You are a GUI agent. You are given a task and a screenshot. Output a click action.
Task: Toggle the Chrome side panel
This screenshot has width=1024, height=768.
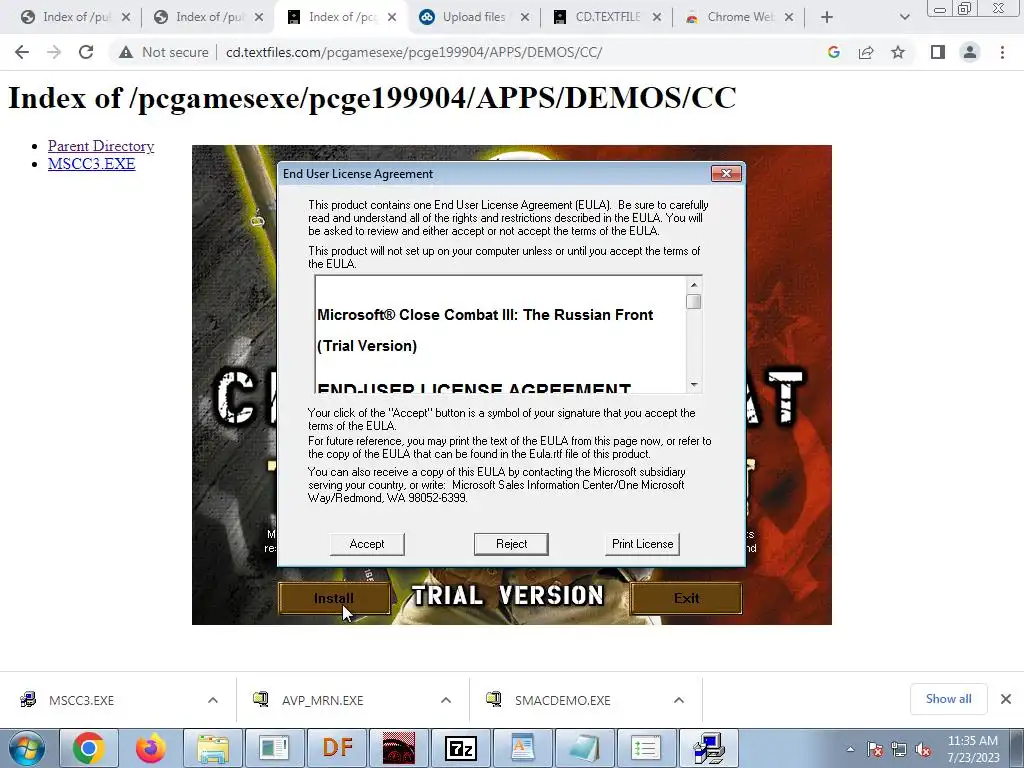click(x=938, y=52)
